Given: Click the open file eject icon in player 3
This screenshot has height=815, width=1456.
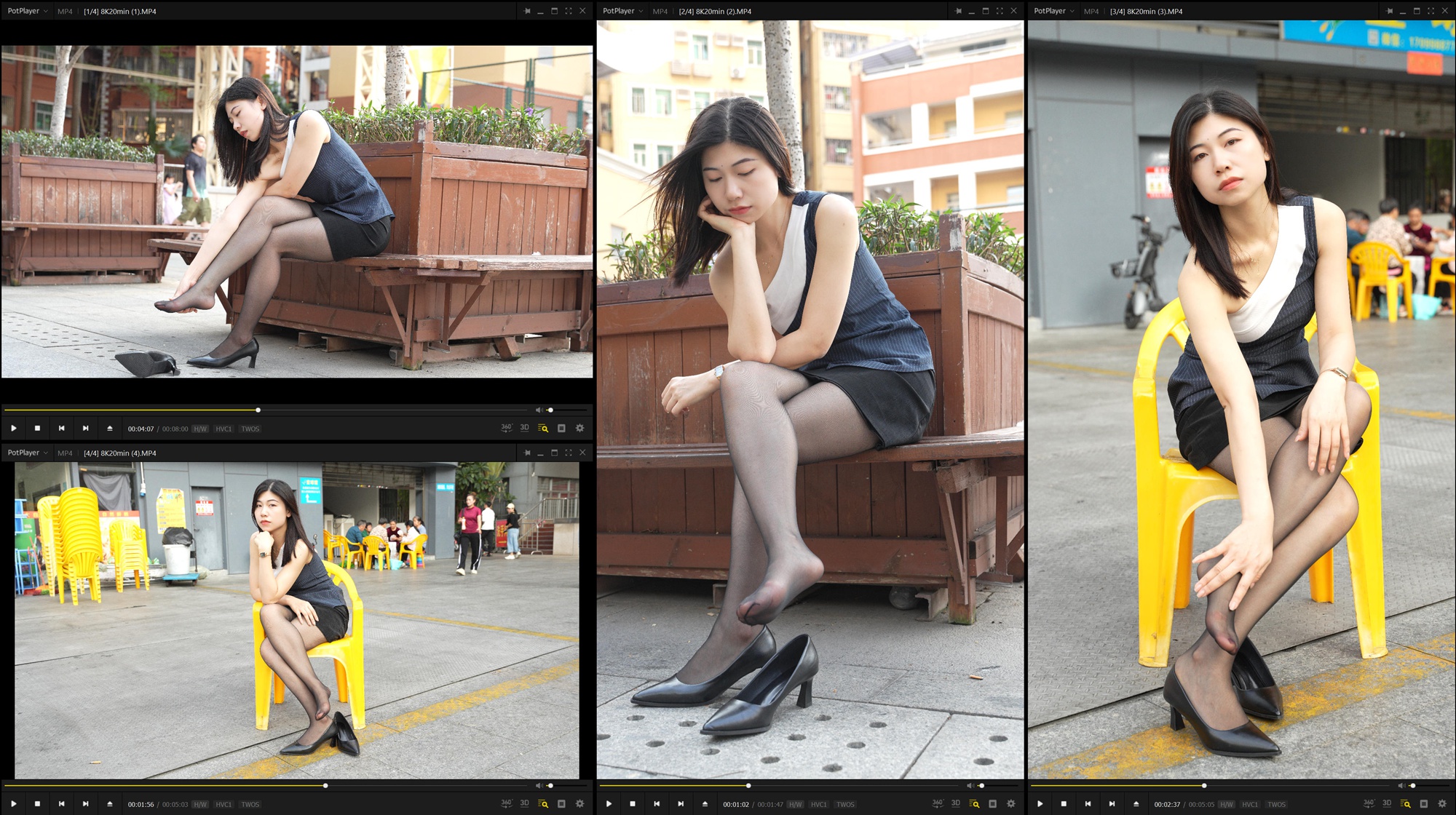Looking at the screenshot, I should [x=1136, y=804].
